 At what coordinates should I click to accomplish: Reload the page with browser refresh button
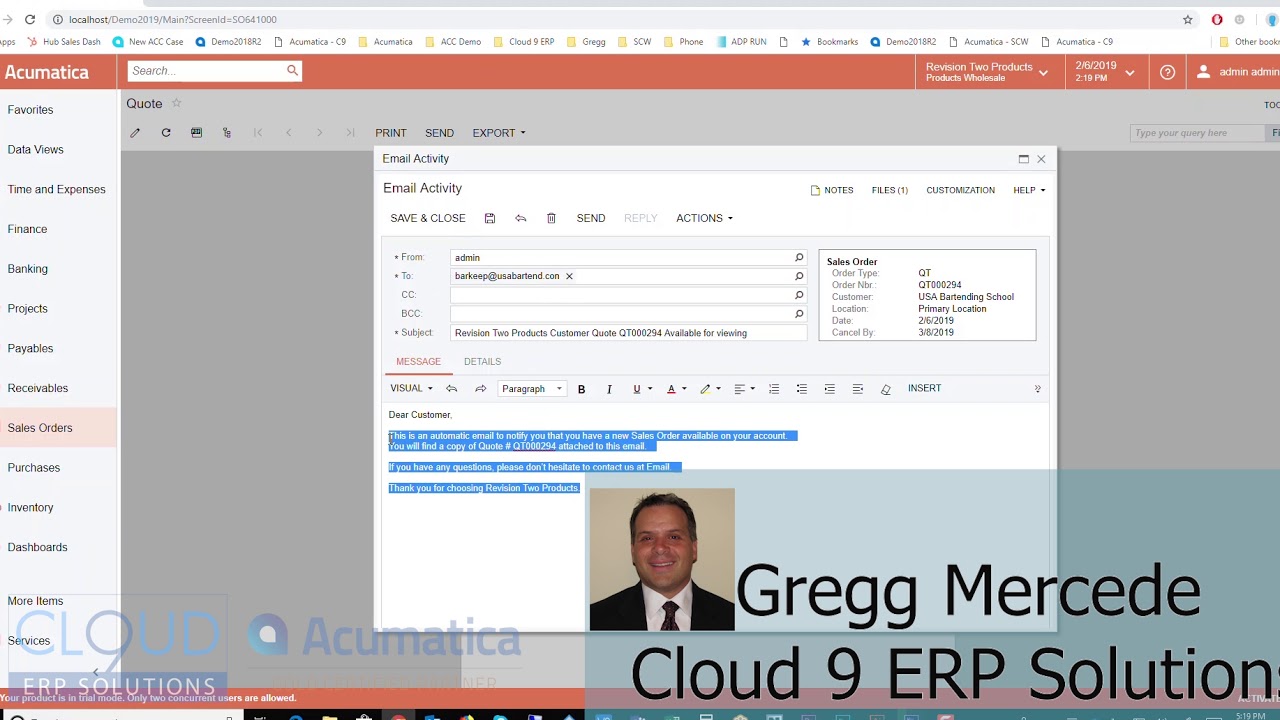[x=30, y=19]
